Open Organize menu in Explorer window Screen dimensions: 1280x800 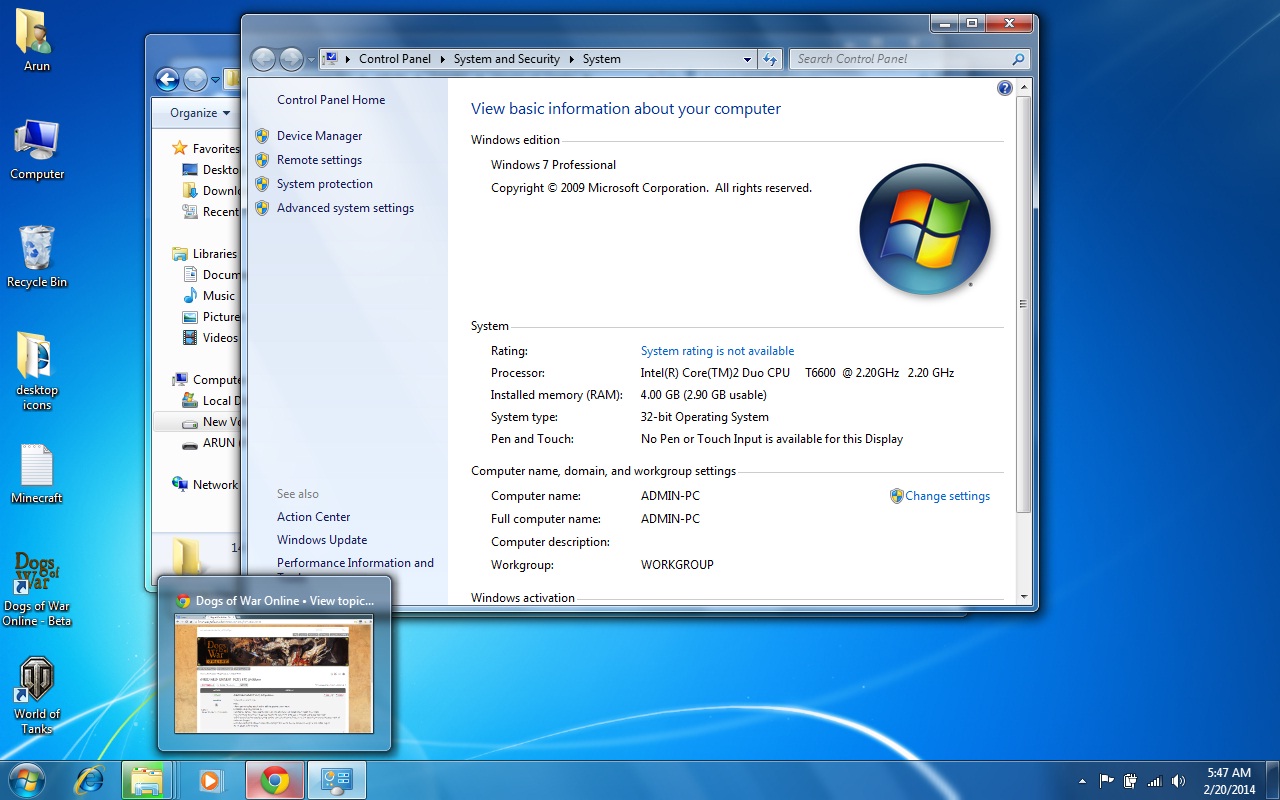[199, 113]
